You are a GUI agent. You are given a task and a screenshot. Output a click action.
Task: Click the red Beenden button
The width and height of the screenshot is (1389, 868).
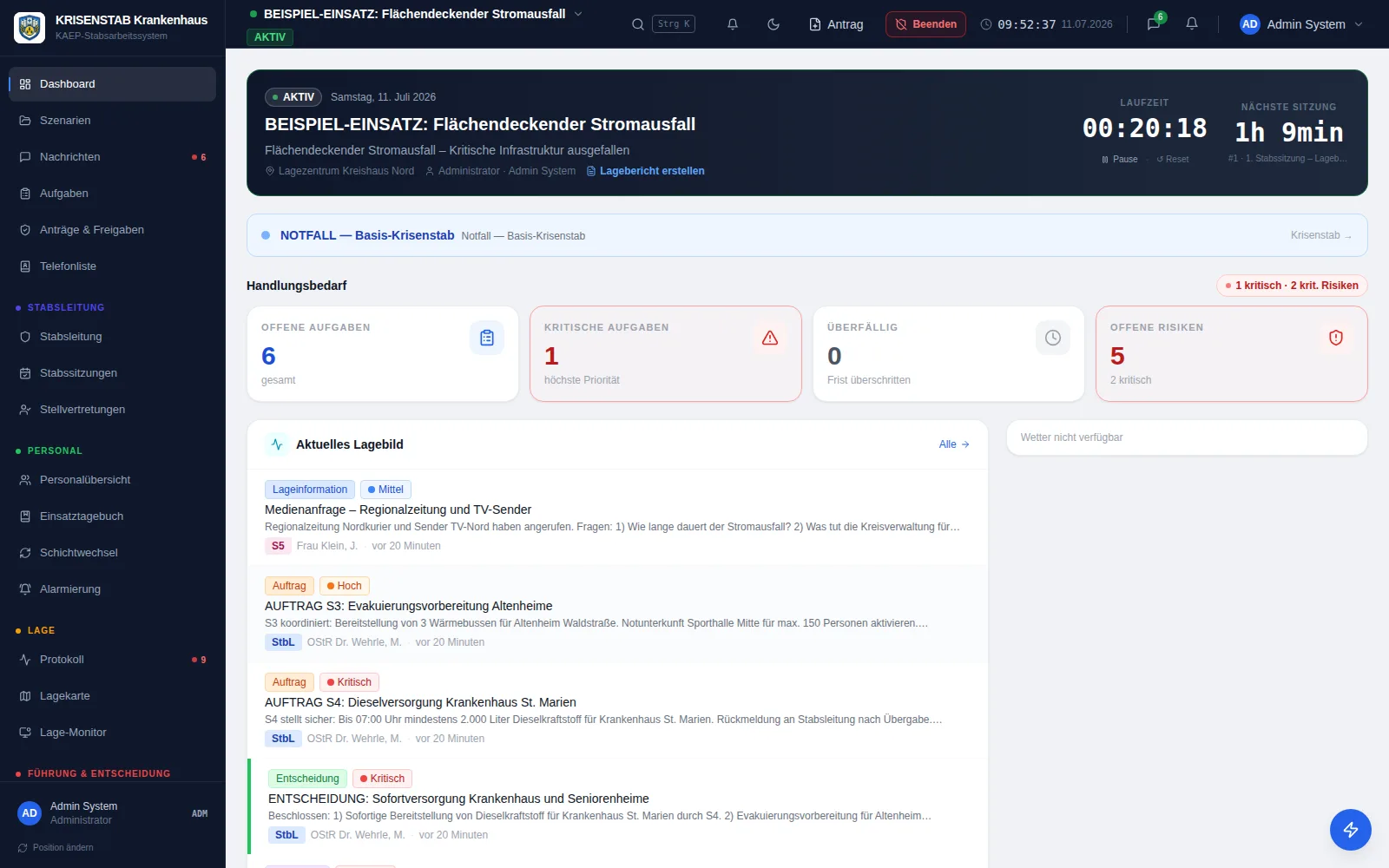click(926, 24)
